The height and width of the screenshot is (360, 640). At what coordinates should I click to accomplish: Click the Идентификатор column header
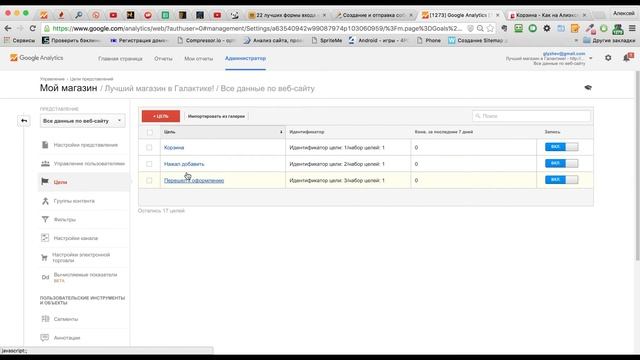coord(307,132)
